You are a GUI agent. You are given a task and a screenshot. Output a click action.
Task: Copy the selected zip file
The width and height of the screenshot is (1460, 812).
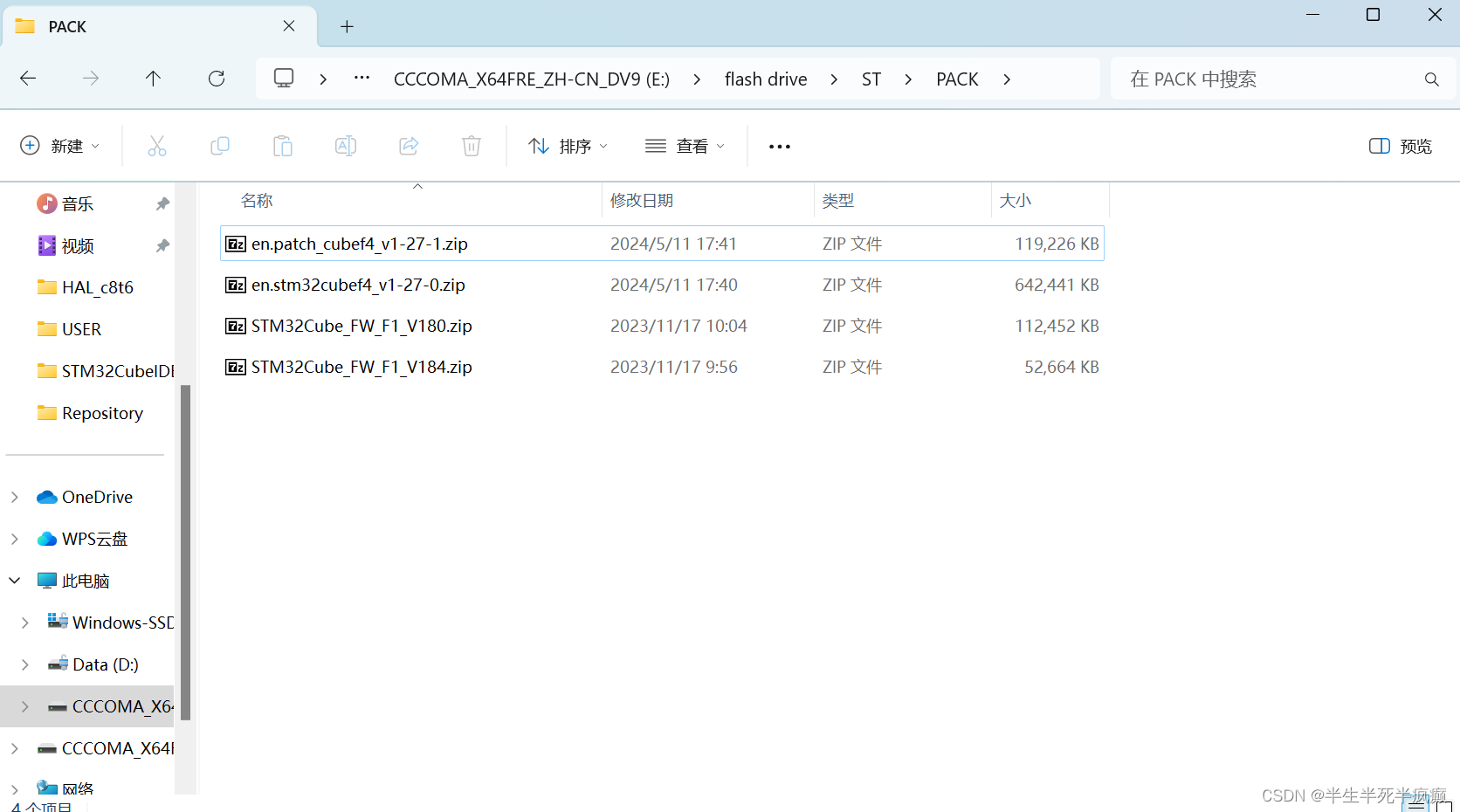(x=219, y=146)
